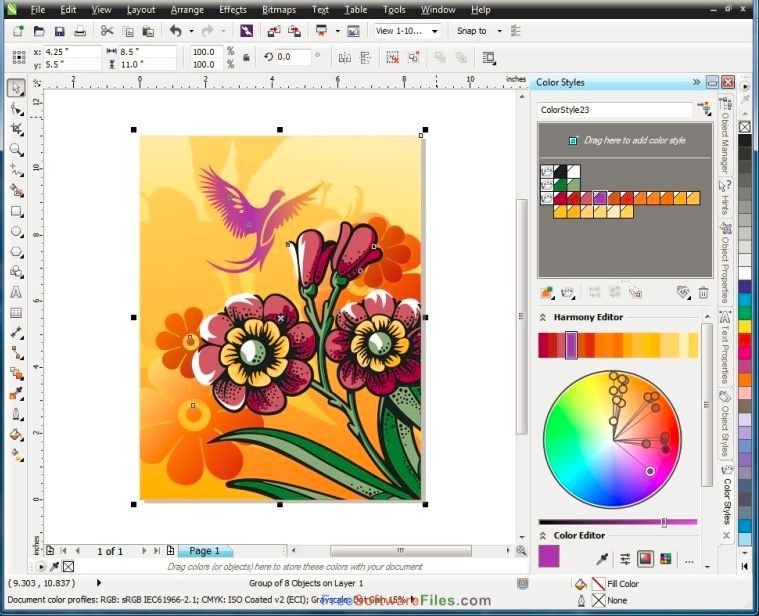The height and width of the screenshot is (616, 759).
Task: Click the delete trash icon in Color Styles
Action: (x=703, y=292)
